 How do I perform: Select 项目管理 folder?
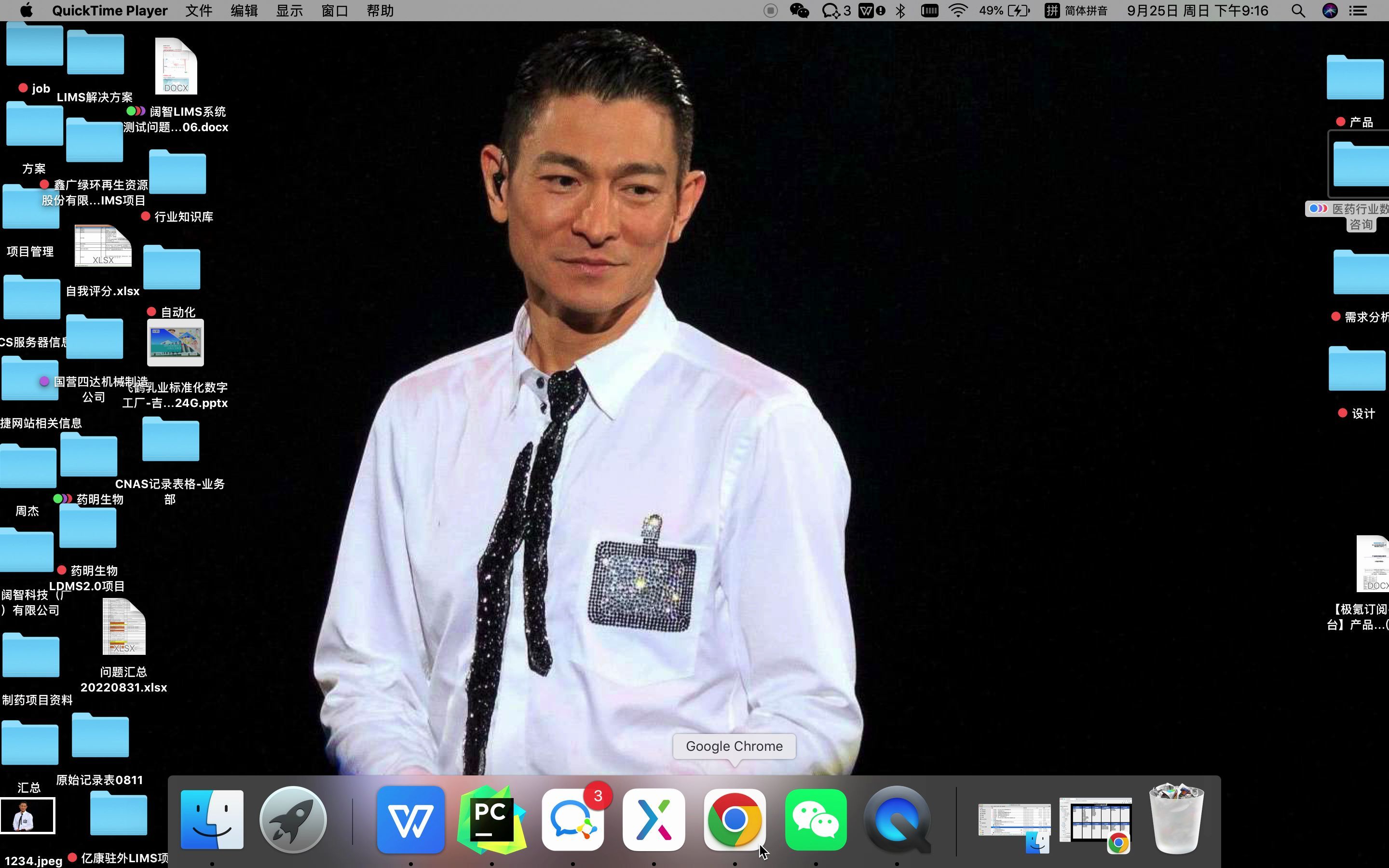(x=31, y=207)
